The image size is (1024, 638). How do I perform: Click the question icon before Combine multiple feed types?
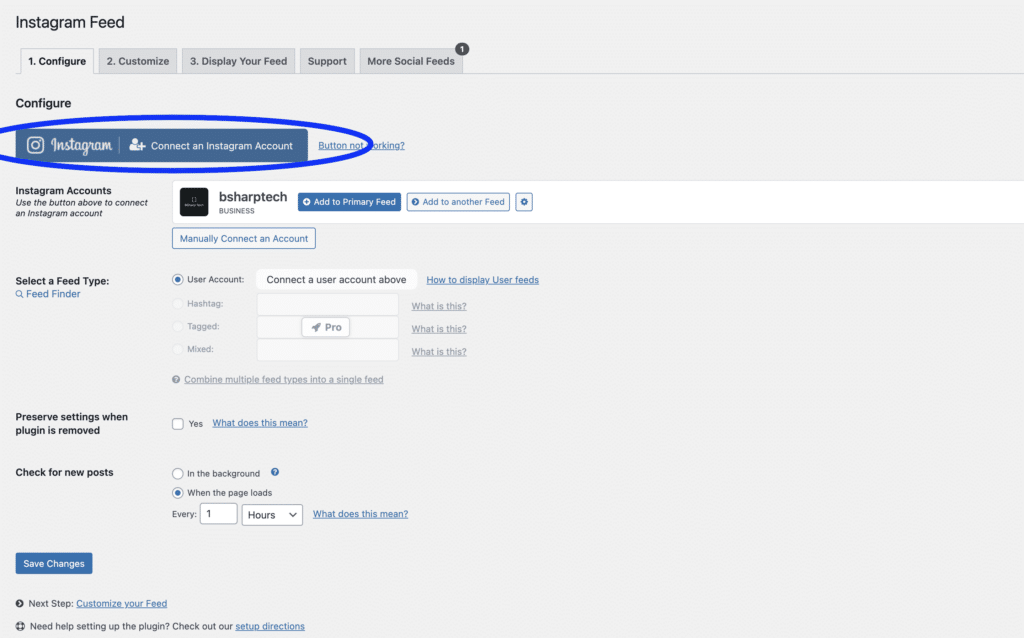176,379
